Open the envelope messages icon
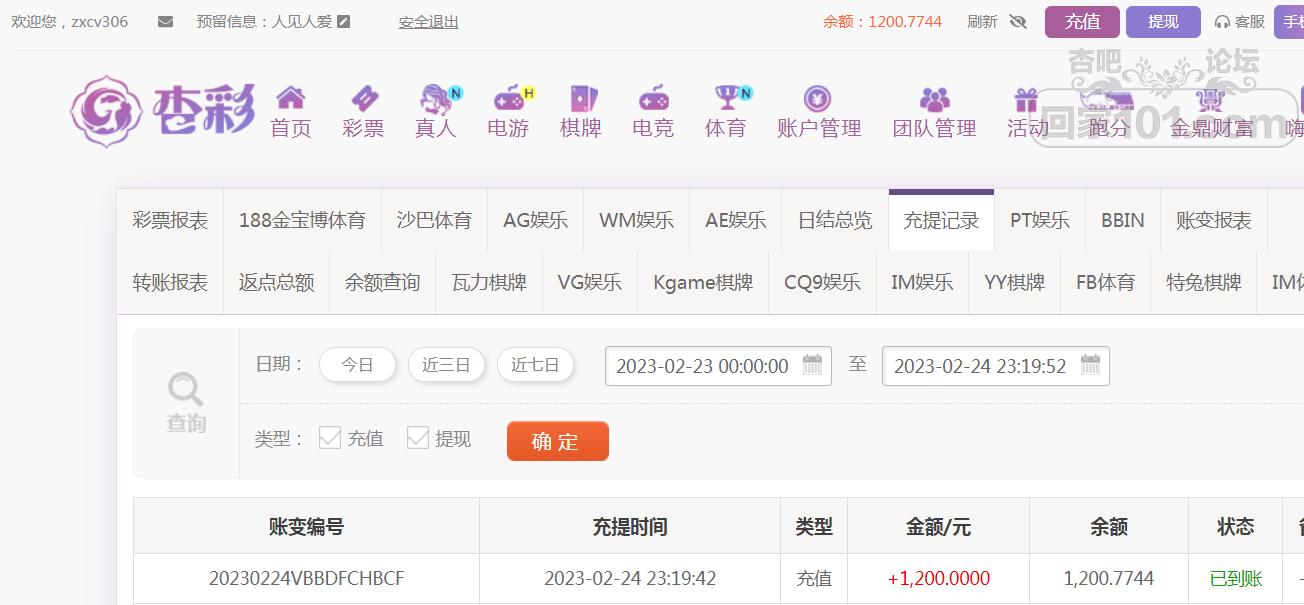 [x=166, y=21]
